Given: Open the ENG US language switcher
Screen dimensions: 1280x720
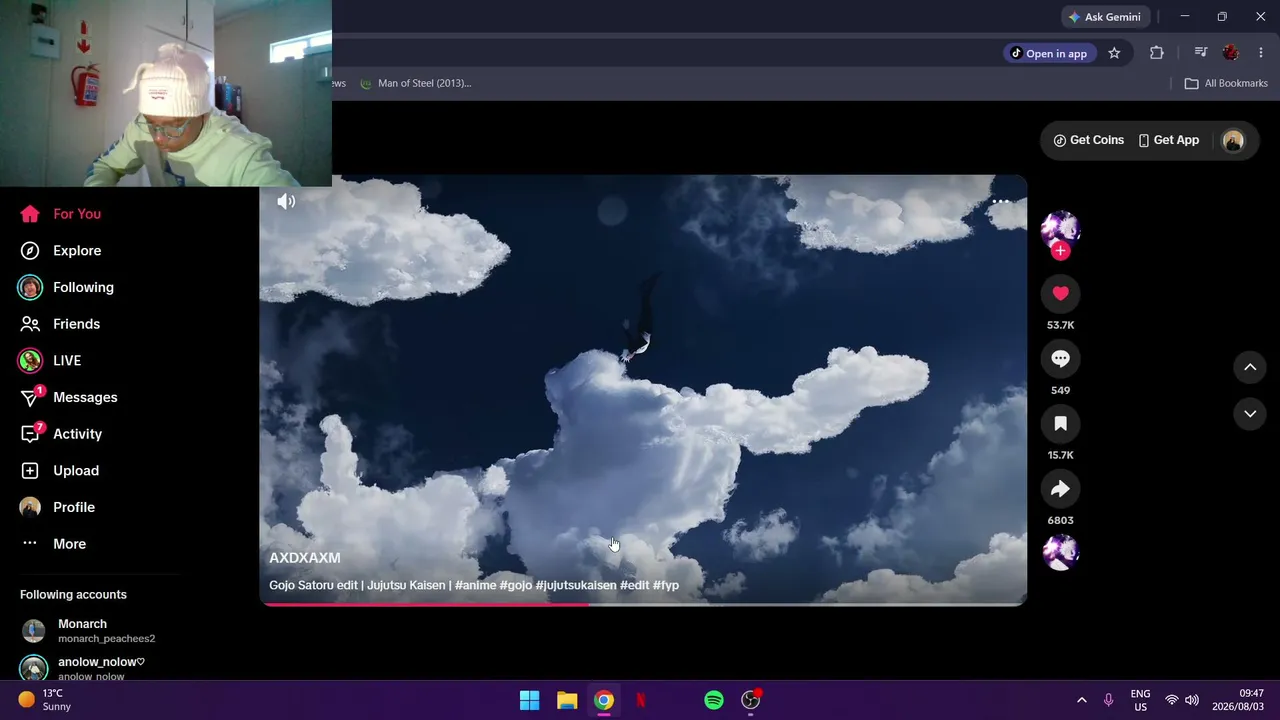Looking at the screenshot, I should [x=1140, y=700].
